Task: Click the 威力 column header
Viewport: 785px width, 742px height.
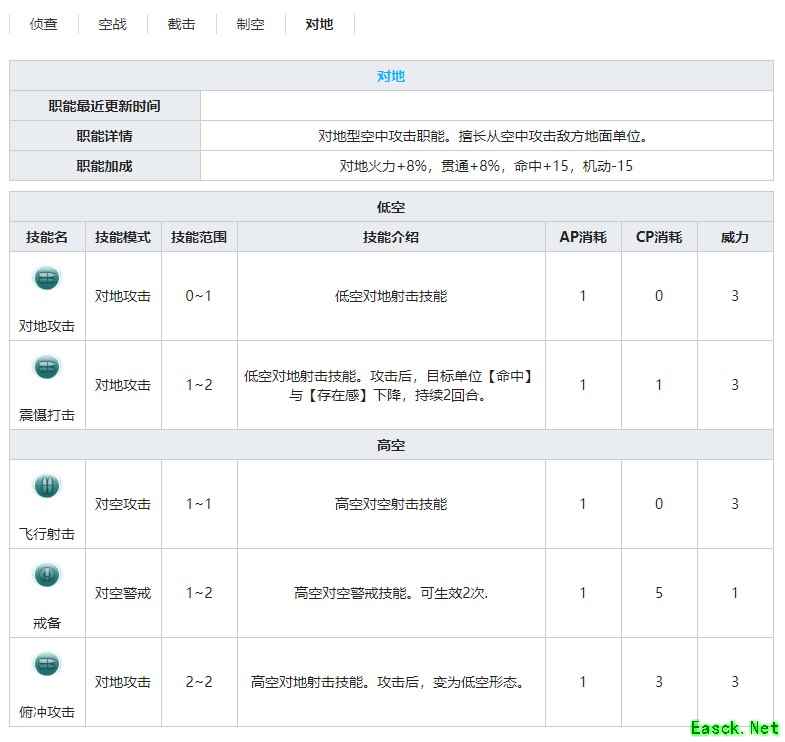Action: pyautogui.click(x=735, y=237)
